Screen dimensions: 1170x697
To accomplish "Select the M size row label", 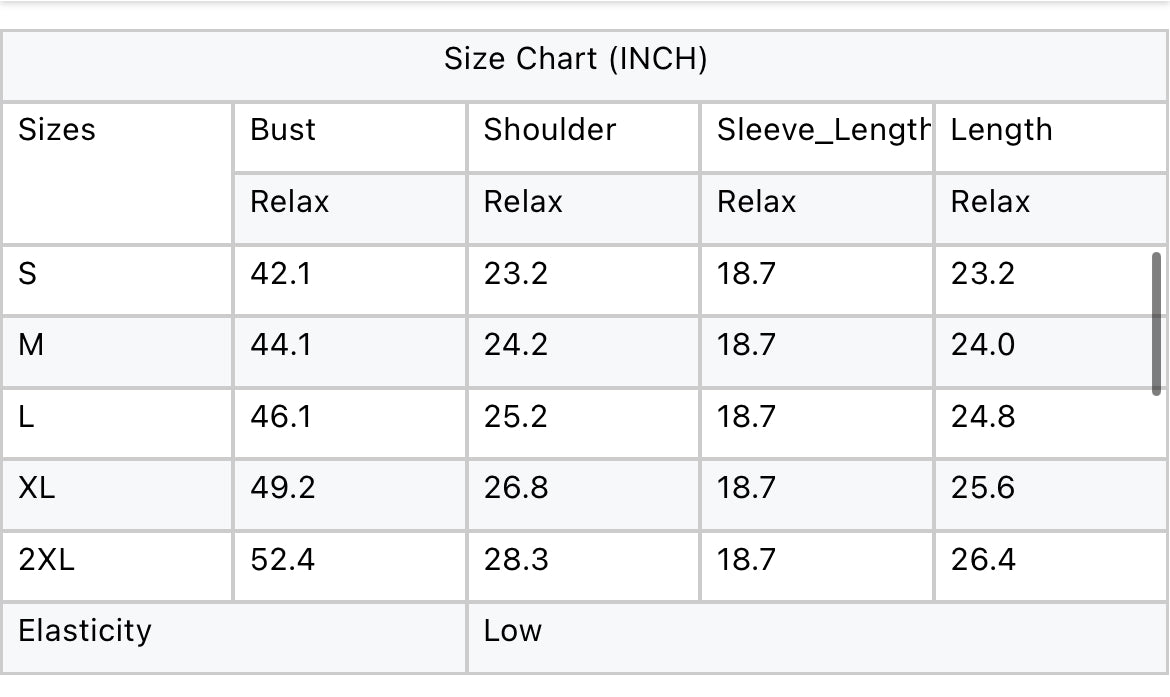I will [31, 345].
